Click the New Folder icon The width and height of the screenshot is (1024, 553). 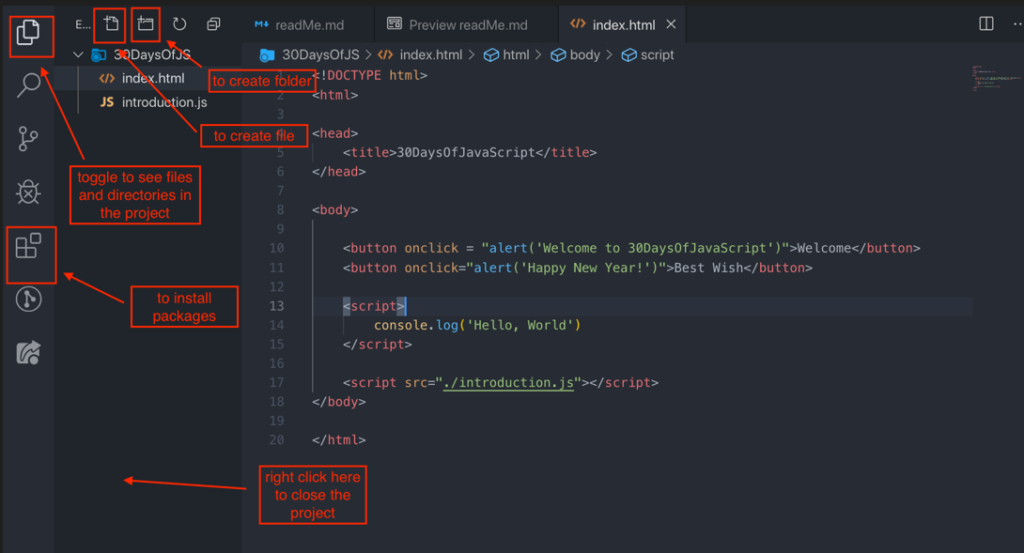tap(145, 24)
